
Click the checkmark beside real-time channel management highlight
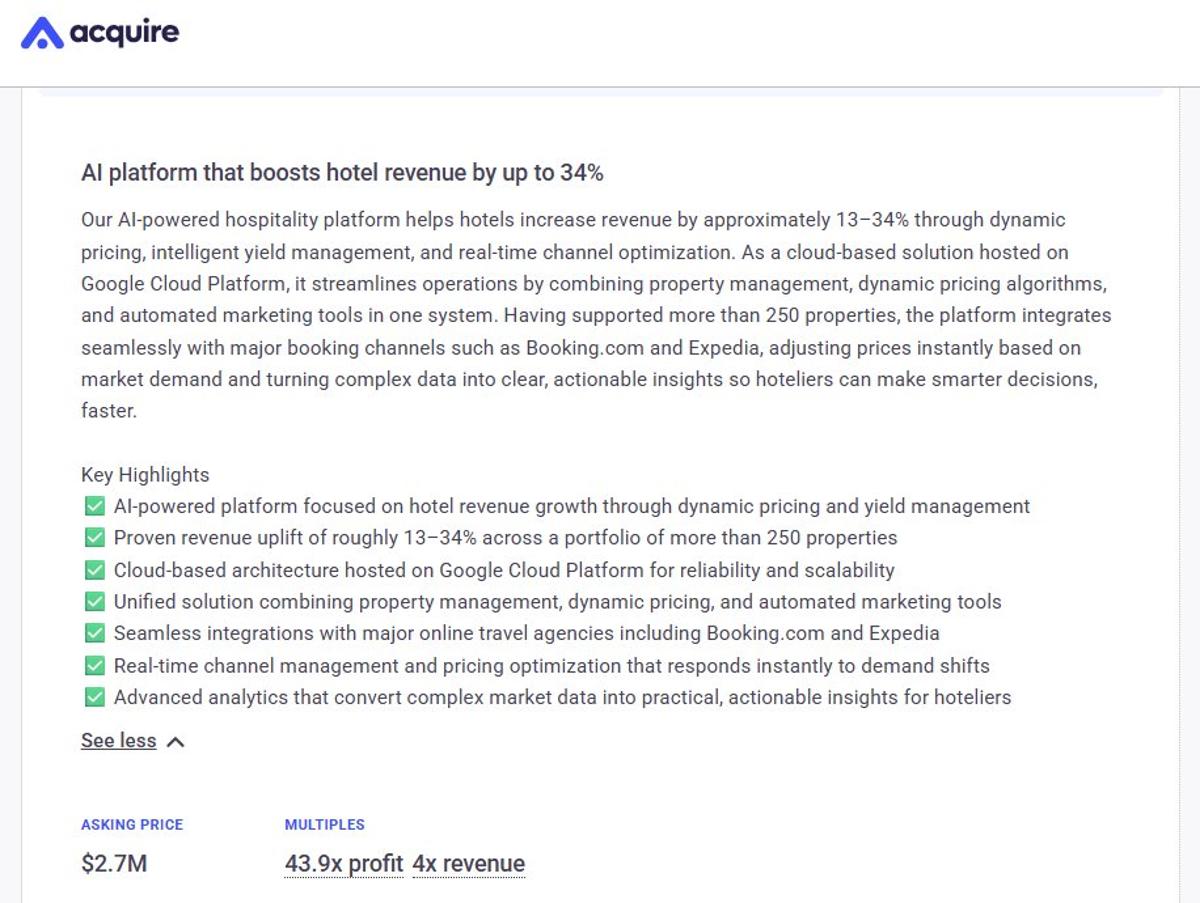click(94, 666)
